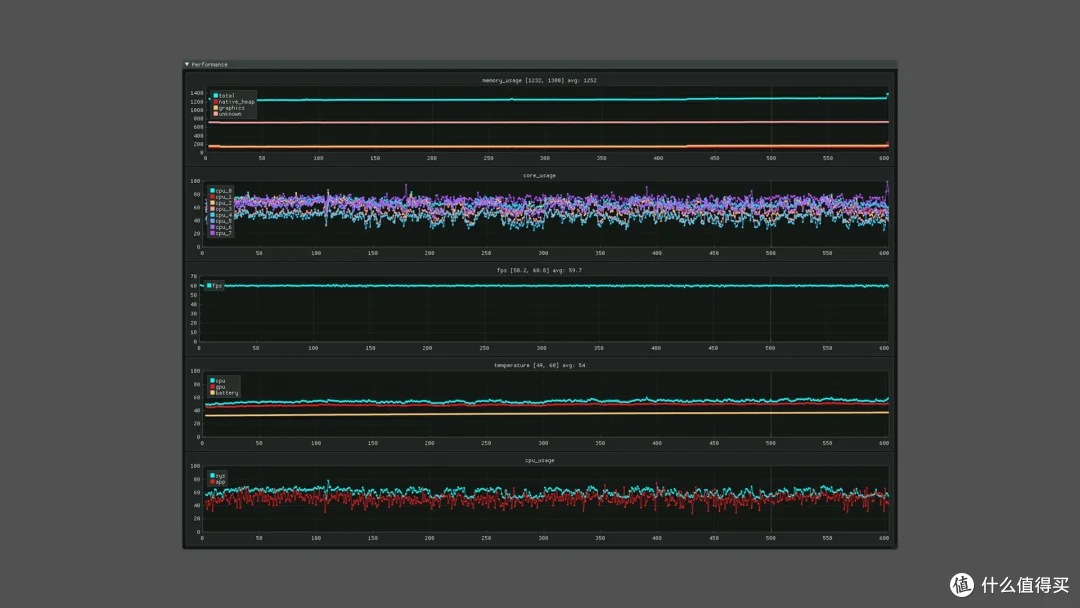Collapse the Performance panel triangle
Viewport: 1080px width, 608px height.
(x=187, y=64)
